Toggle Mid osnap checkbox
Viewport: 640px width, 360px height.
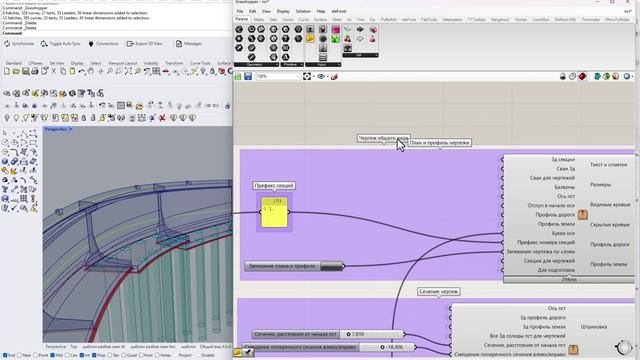tap(52, 356)
